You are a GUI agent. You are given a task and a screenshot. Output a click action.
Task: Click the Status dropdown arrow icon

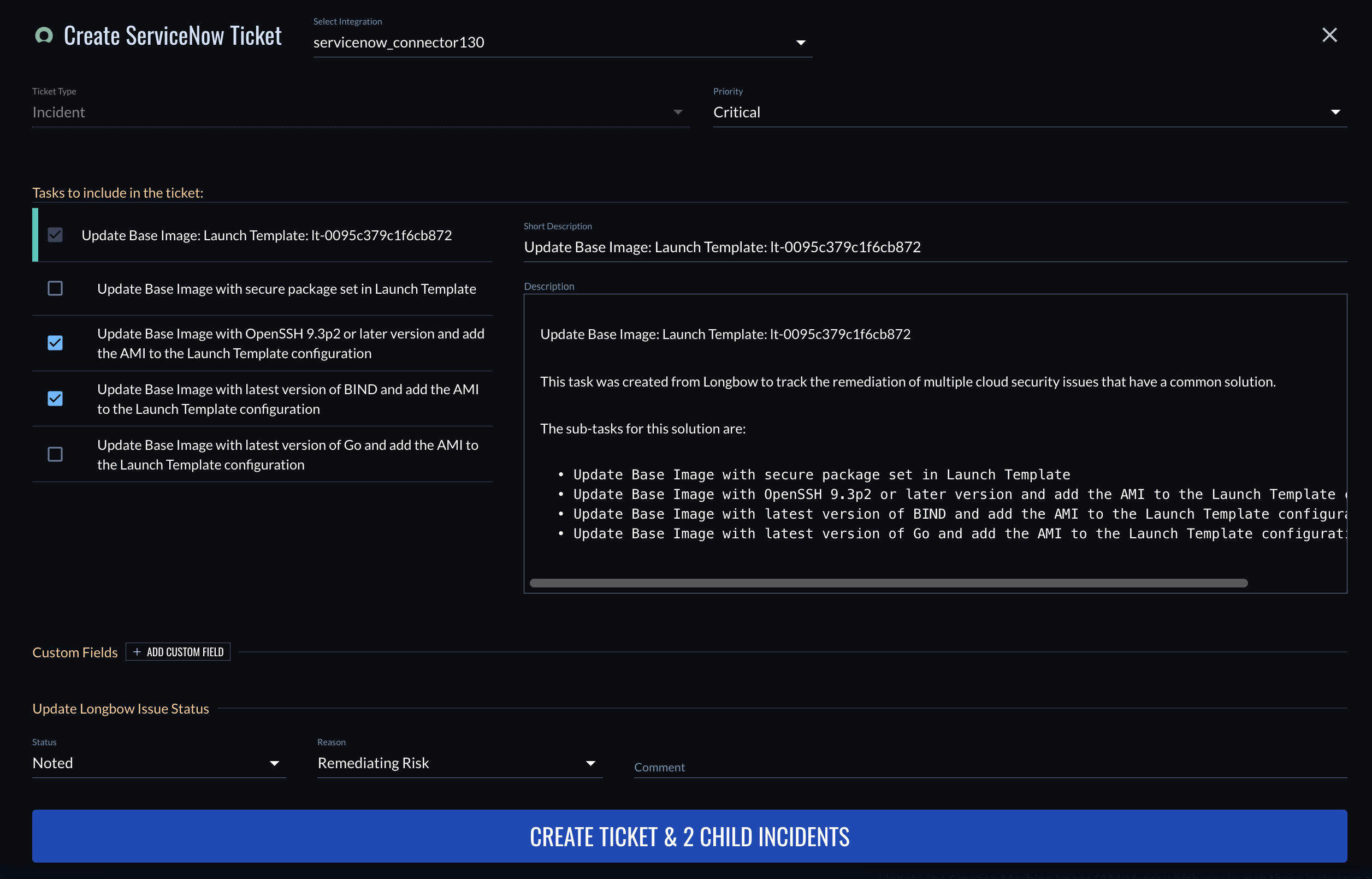coord(274,764)
